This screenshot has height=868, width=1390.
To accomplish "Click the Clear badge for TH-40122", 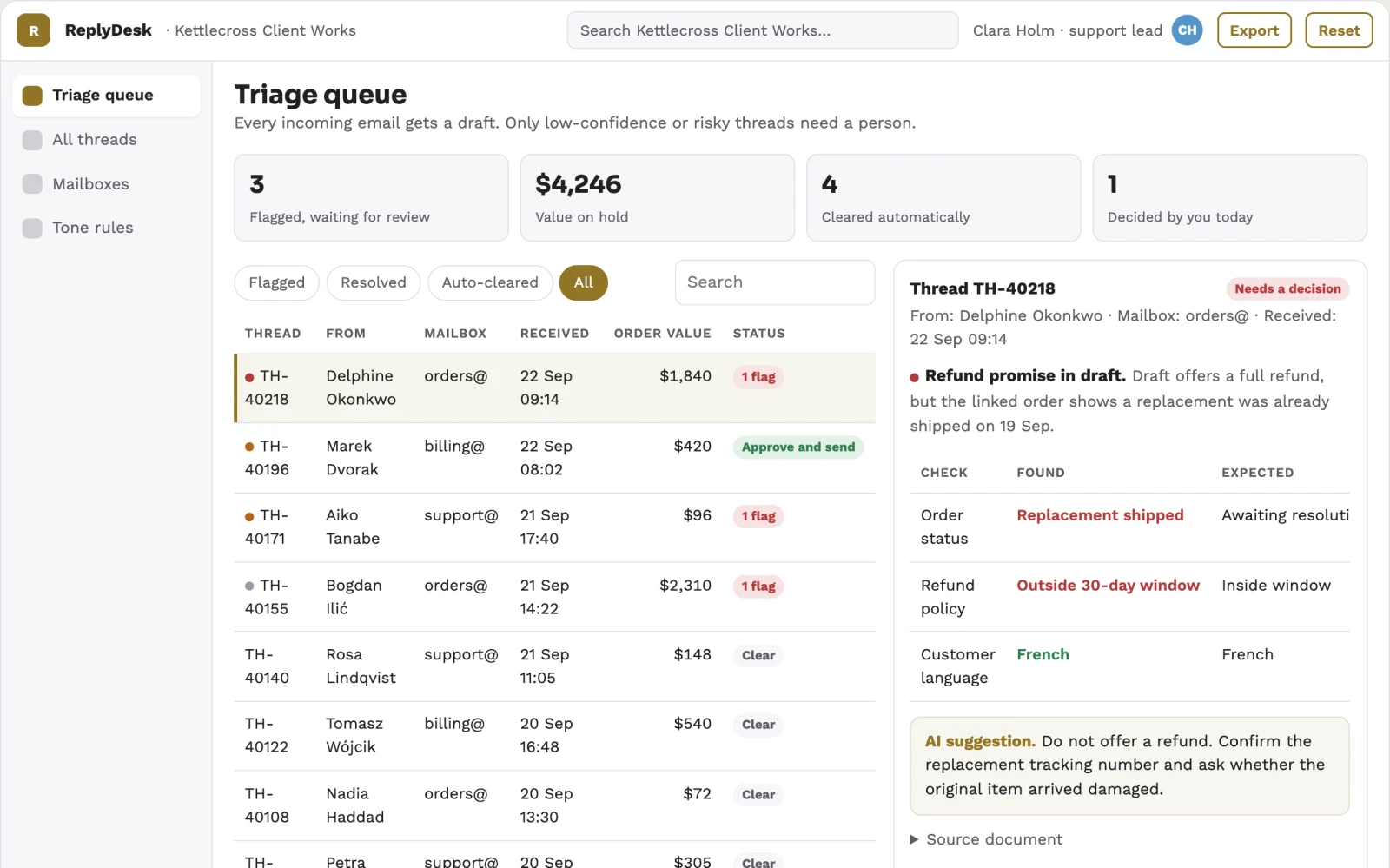I will pyautogui.click(x=758, y=725).
